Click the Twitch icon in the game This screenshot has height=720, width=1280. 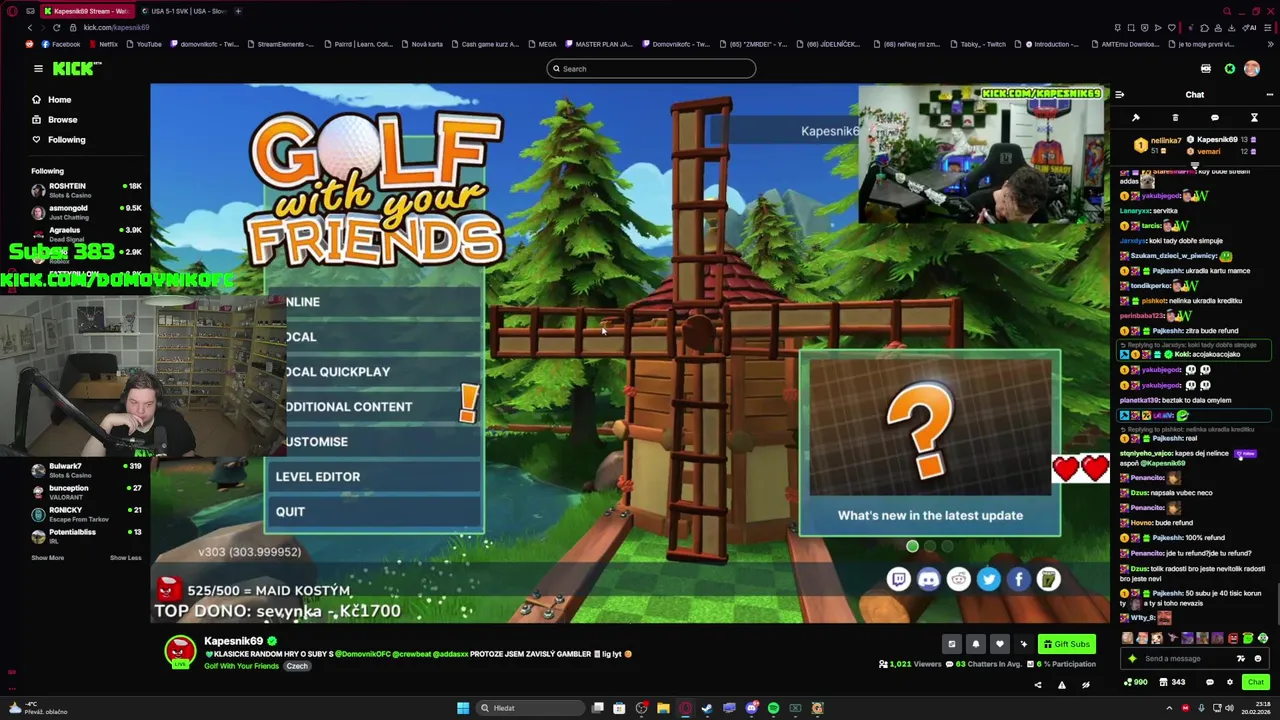[898, 579]
